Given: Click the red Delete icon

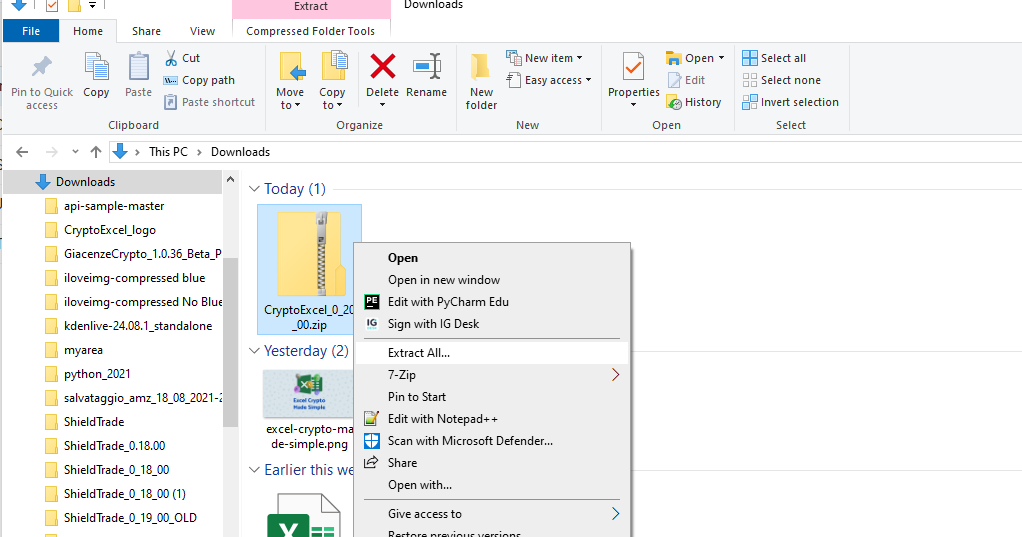Looking at the screenshot, I should tap(382, 68).
